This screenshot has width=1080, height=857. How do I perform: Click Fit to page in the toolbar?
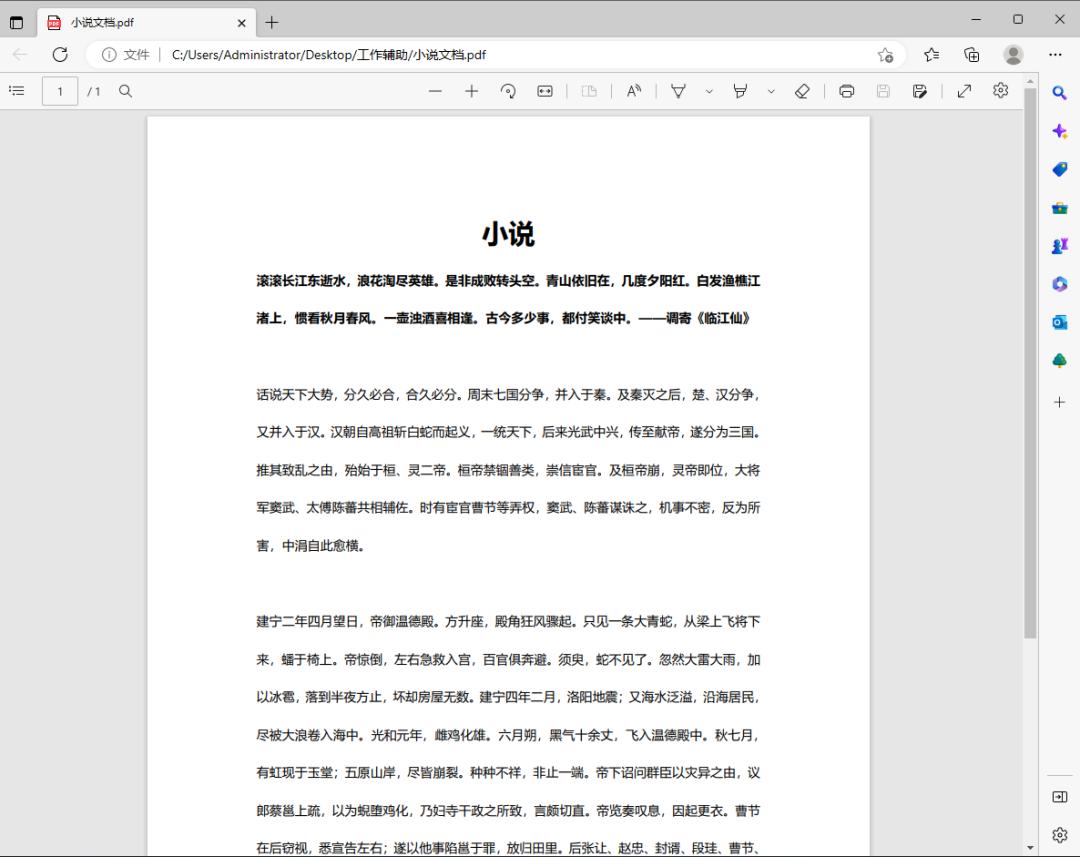tap(544, 90)
